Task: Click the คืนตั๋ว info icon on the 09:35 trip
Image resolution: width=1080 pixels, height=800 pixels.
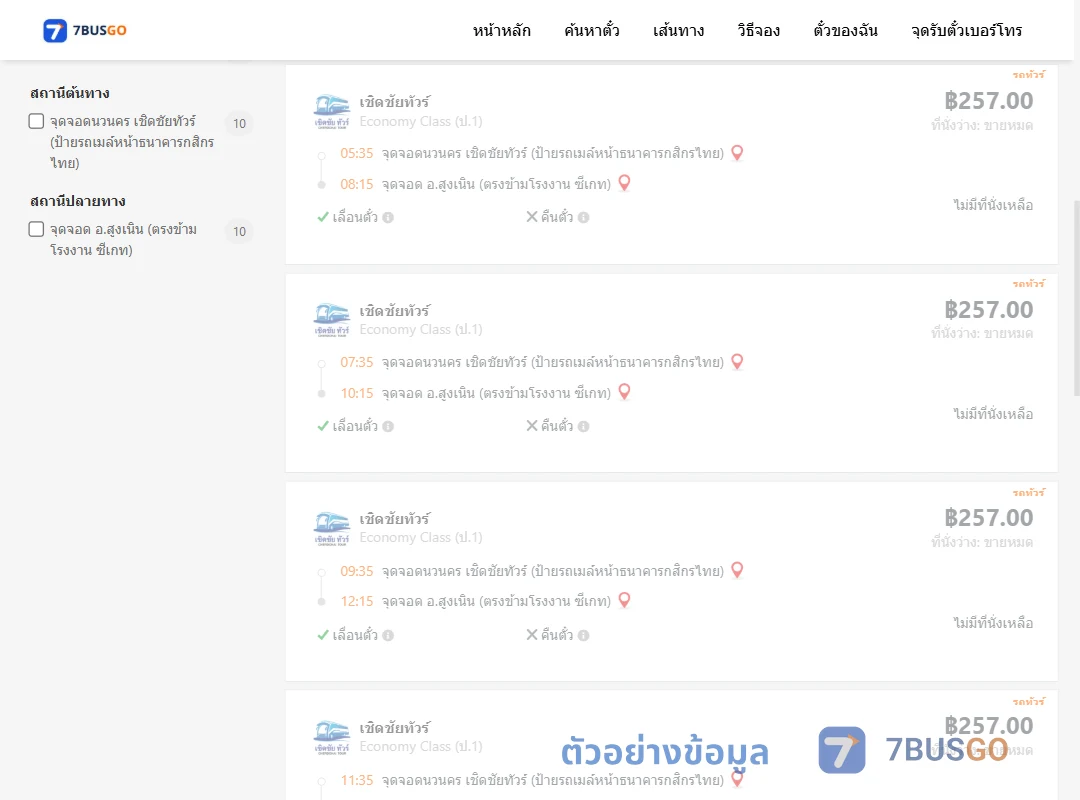Action: (x=583, y=635)
